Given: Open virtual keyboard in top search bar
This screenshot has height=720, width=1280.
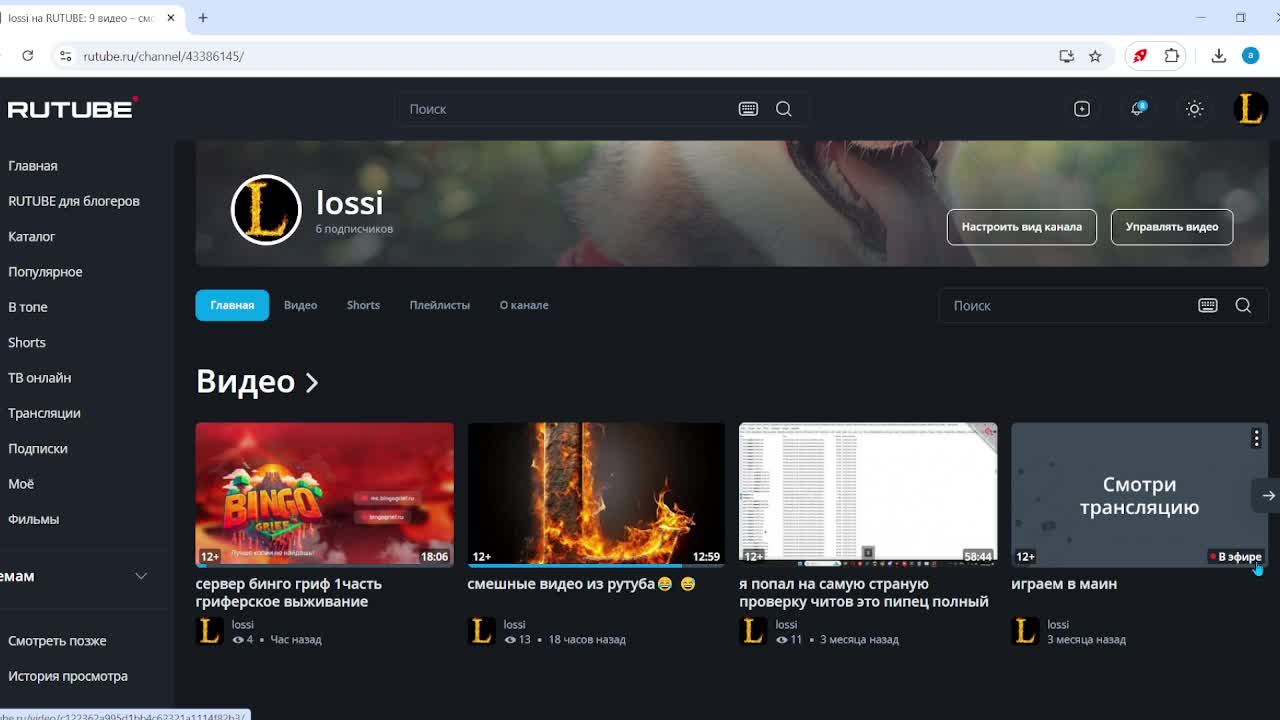Looking at the screenshot, I should tap(748, 109).
